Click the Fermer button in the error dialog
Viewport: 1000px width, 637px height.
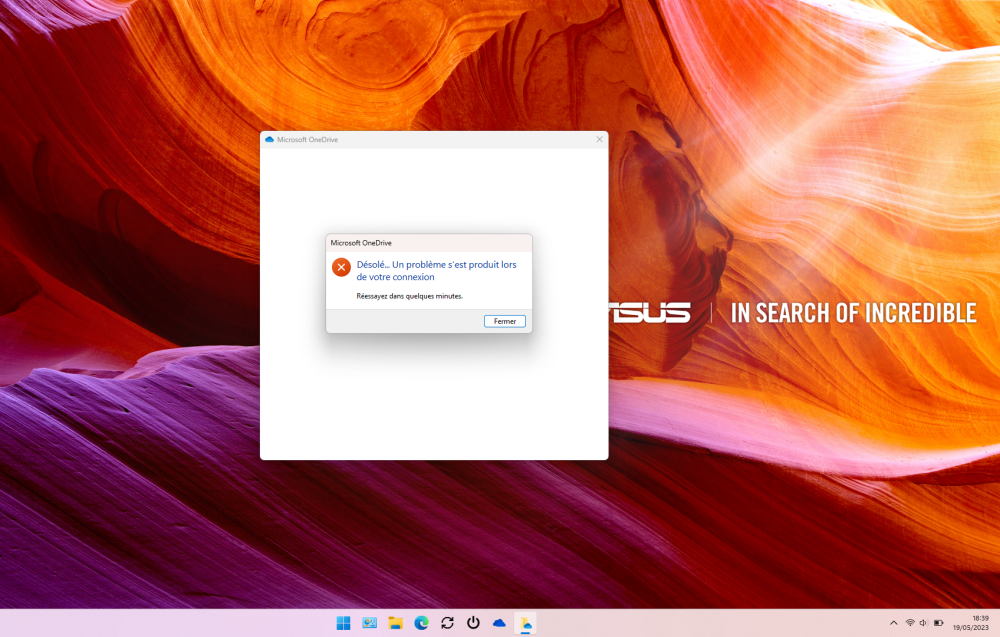504,321
